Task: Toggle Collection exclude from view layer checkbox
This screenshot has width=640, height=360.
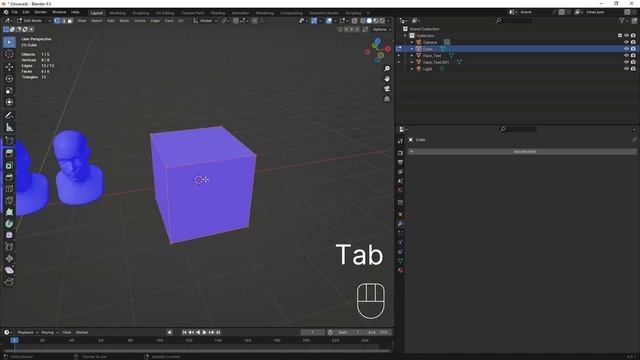Action: pyautogui.click(x=620, y=36)
